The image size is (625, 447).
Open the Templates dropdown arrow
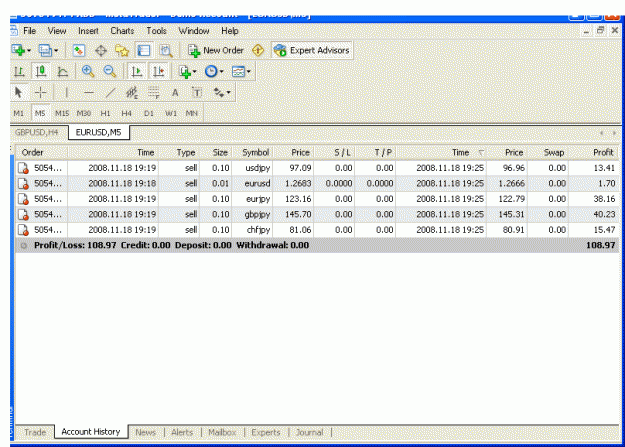pyautogui.click(x=249, y=72)
